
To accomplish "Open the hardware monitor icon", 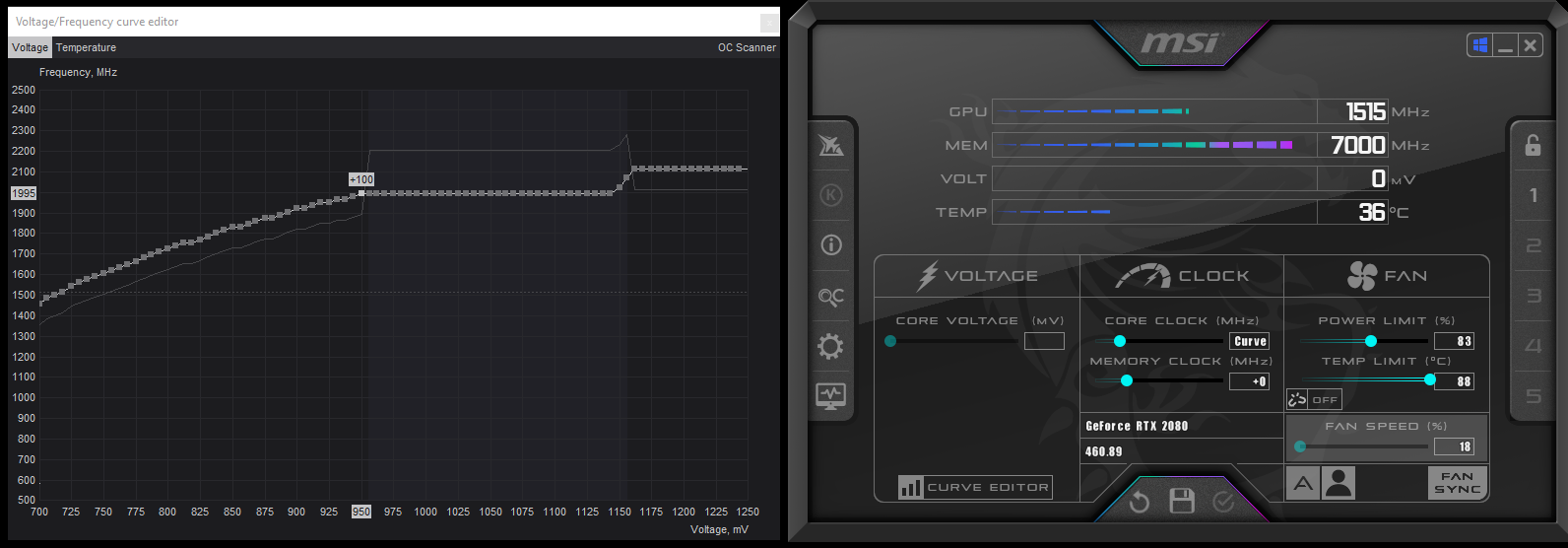I will pos(830,396).
